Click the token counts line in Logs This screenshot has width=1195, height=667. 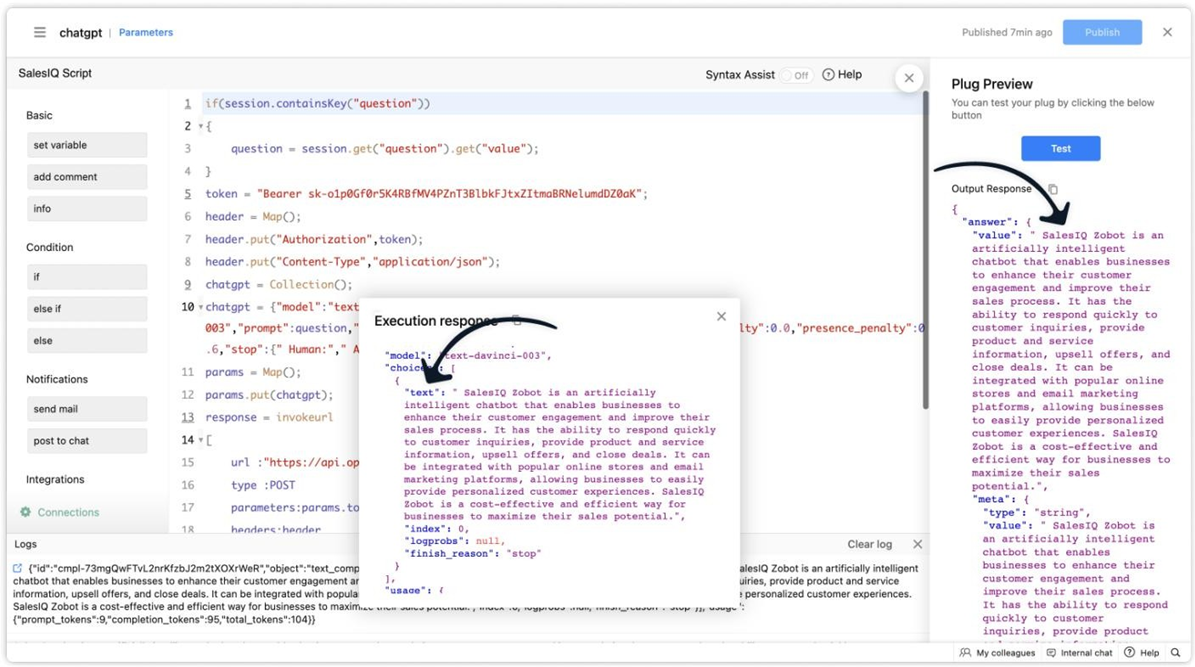[164, 620]
